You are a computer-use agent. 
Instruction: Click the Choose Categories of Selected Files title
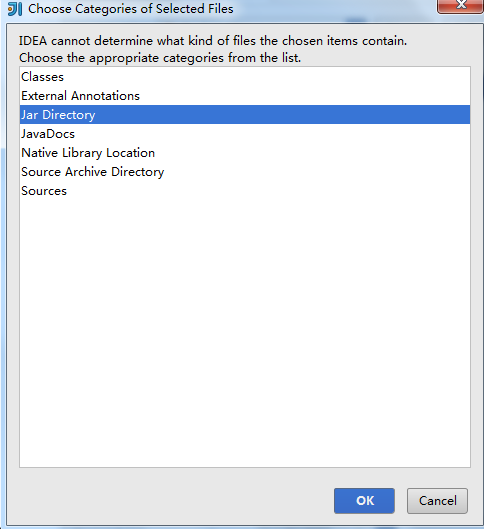(131, 9)
